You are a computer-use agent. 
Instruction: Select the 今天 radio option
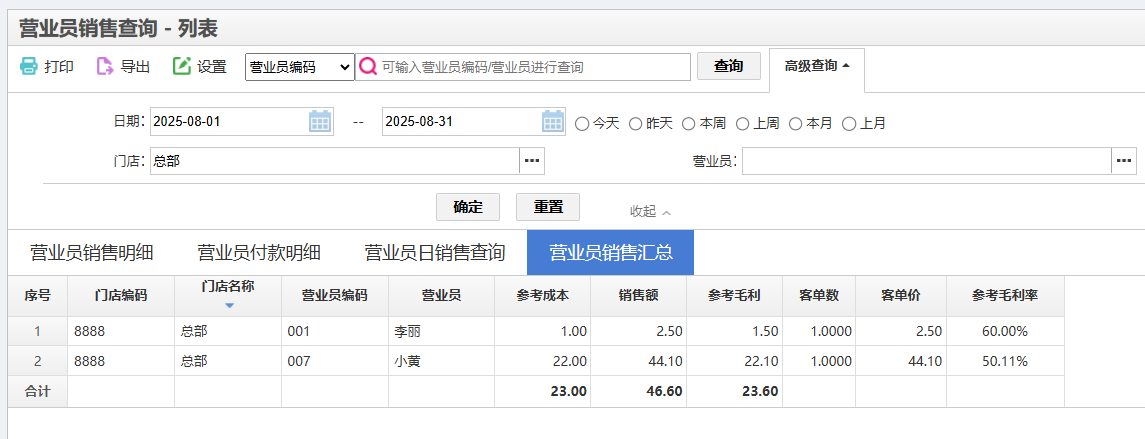coord(582,124)
